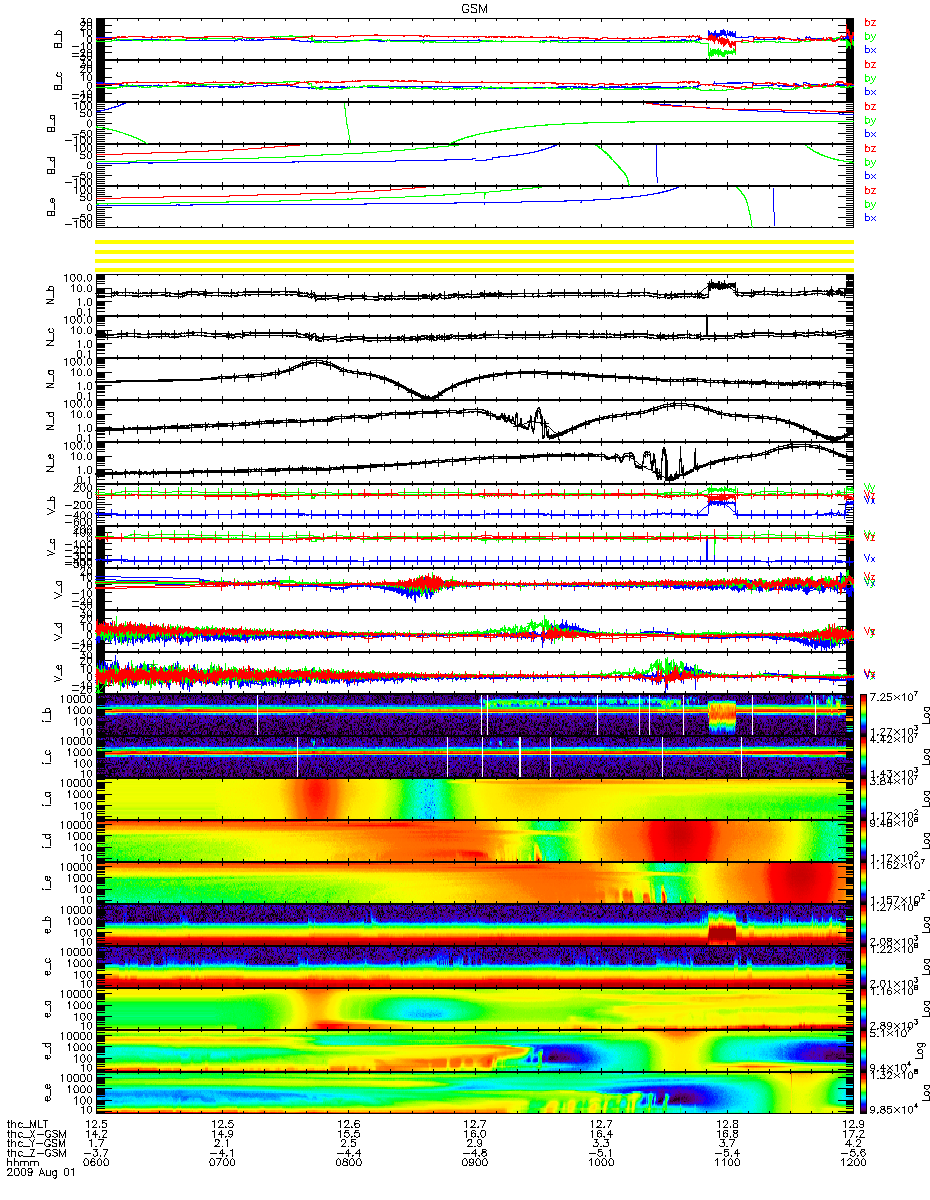Image resolution: width=930 pixels, height=1200 pixels.
Task: Click the by legend label of panel B_d
Action: (870, 162)
